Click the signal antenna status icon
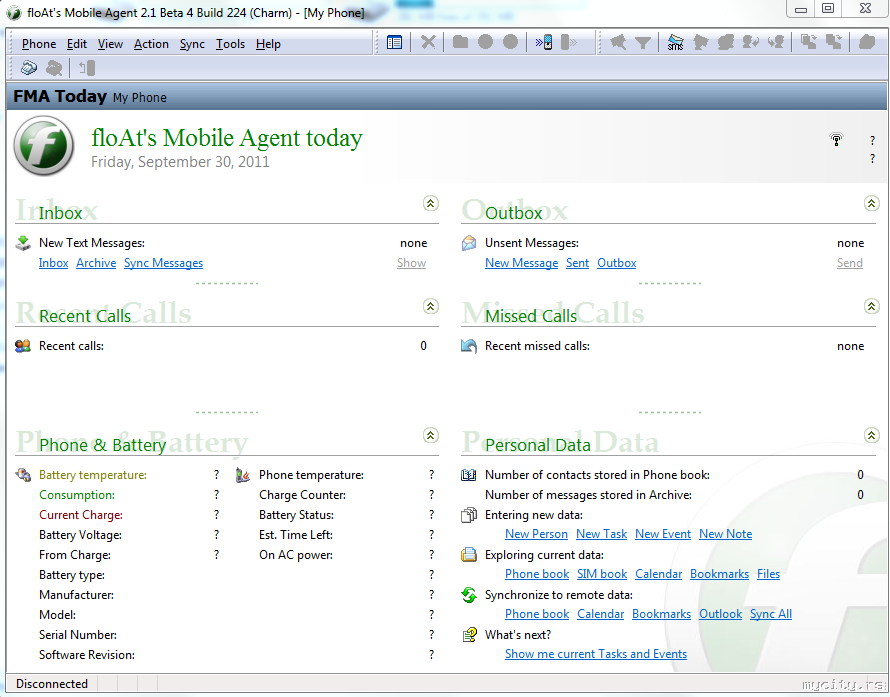The height and width of the screenshot is (697, 890). pyautogui.click(x=836, y=139)
